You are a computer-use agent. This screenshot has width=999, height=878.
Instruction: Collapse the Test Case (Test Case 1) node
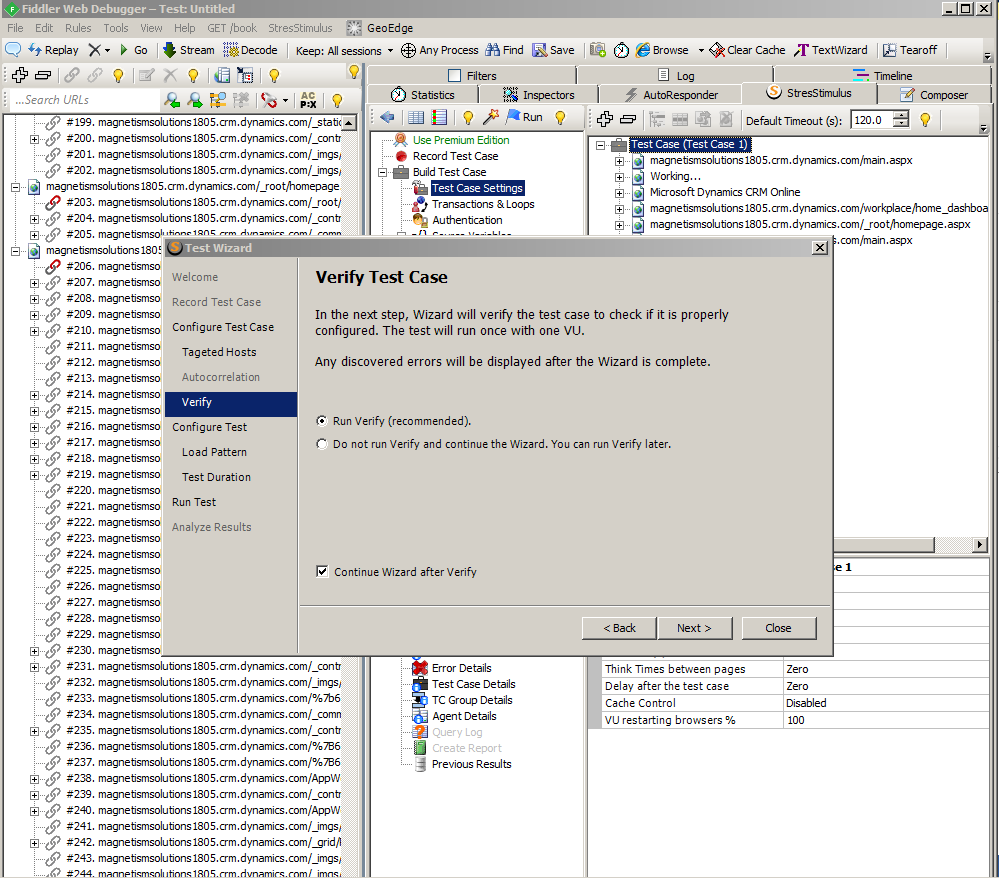(600, 145)
